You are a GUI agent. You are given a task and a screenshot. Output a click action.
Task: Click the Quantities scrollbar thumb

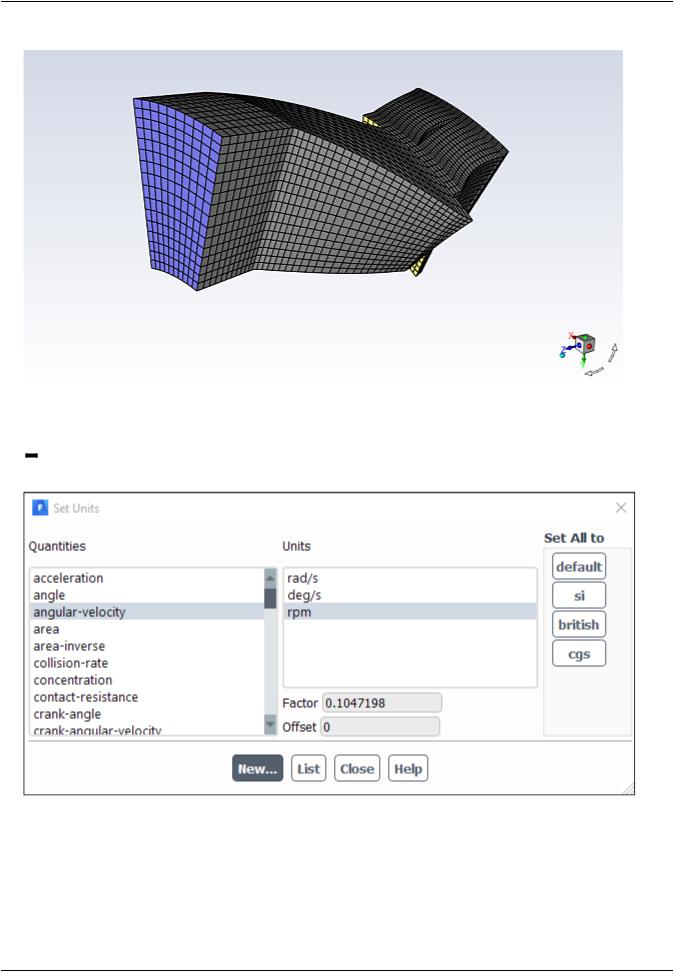click(x=270, y=598)
